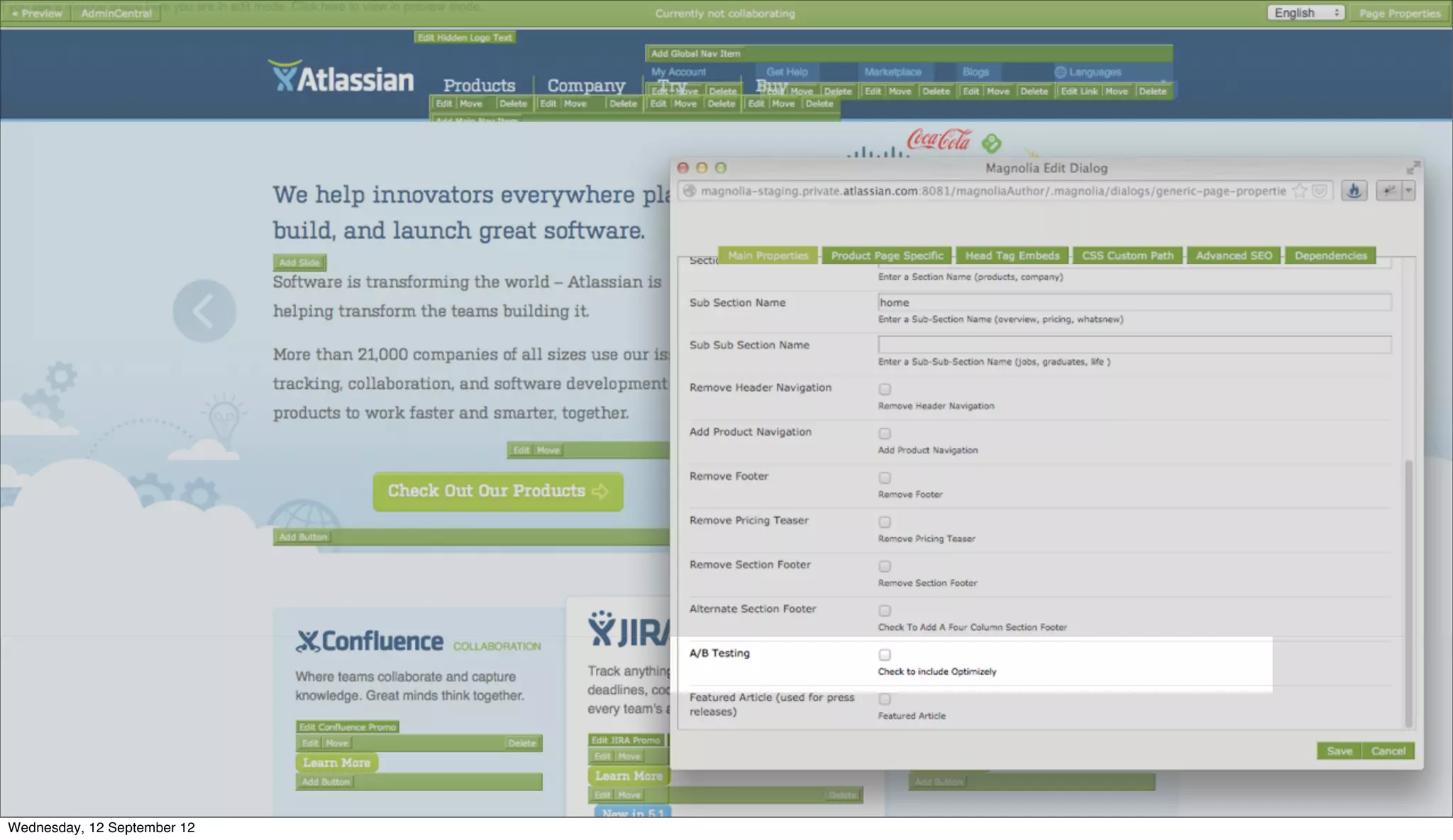The width and height of the screenshot is (1453, 840).
Task: Expand the toolbar button dropdown arrow
Action: click(x=1408, y=191)
